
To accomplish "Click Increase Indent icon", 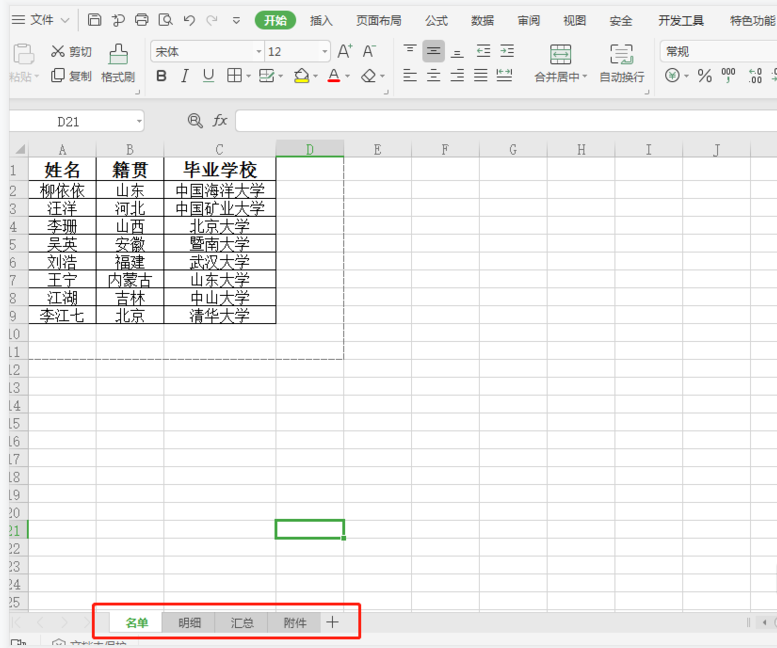I will [507, 51].
